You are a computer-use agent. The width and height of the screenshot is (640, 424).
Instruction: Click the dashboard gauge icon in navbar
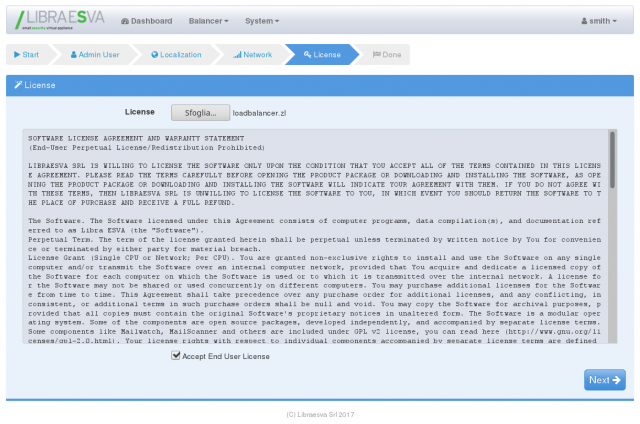click(x=125, y=21)
